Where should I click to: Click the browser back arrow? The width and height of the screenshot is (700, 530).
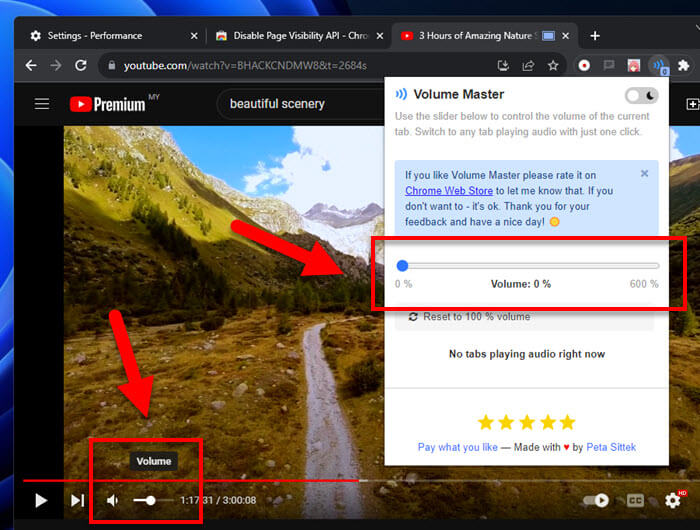click(x=31, y=66)
